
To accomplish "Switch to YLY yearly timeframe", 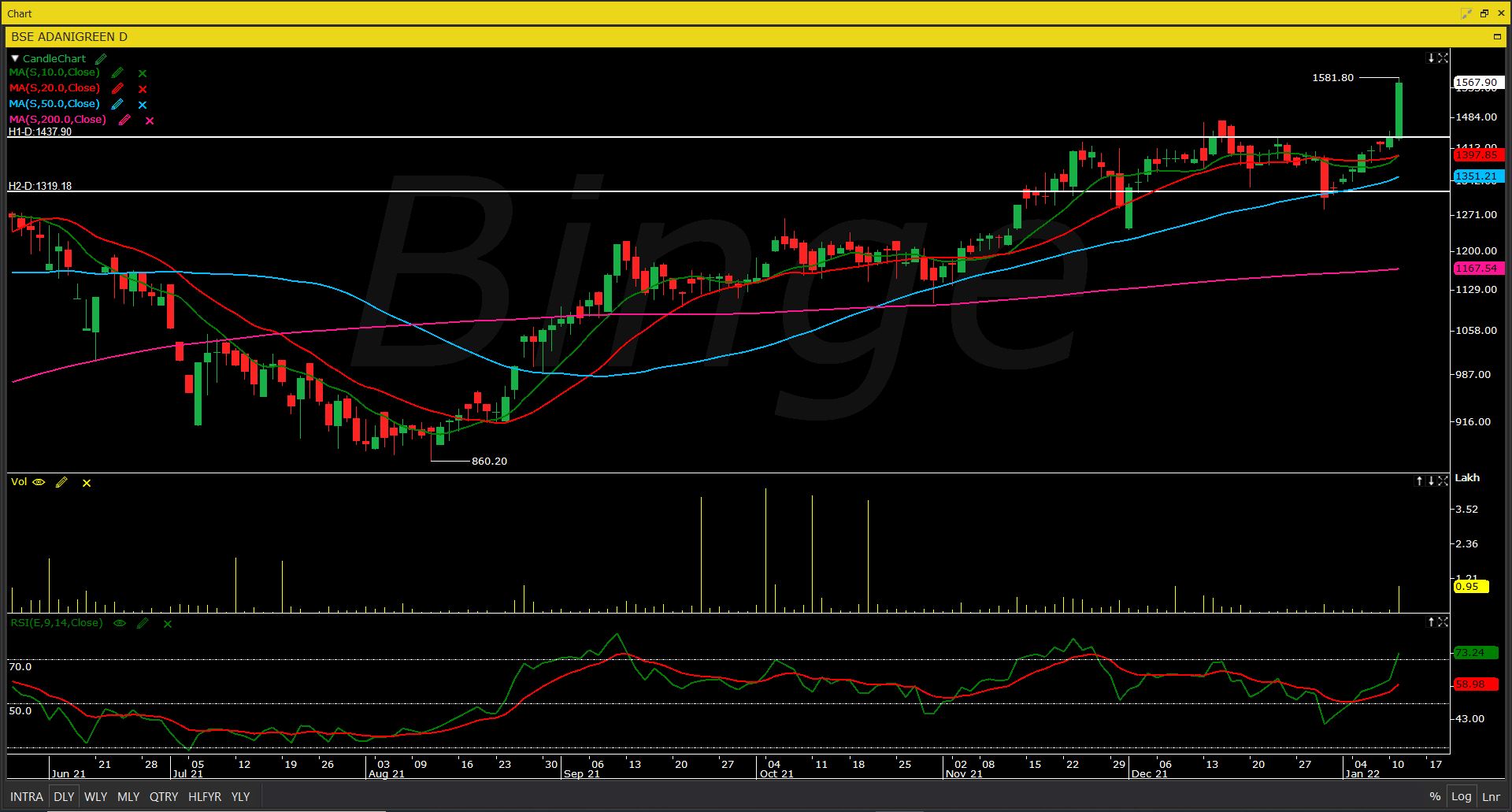I will pyautogui.click(x=240, y=796).
